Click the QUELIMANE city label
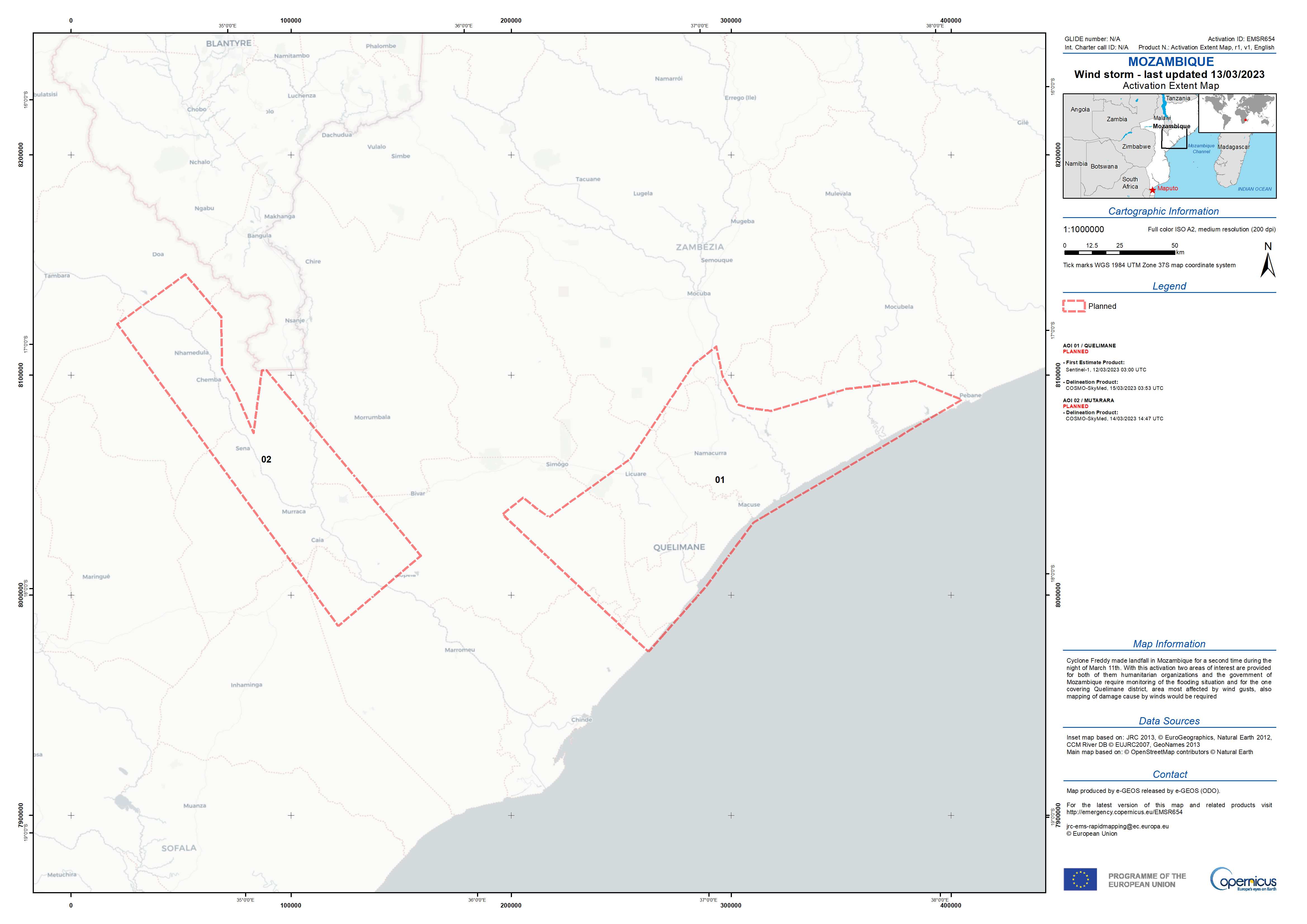The image size is (1307, 924). [679, 547]
